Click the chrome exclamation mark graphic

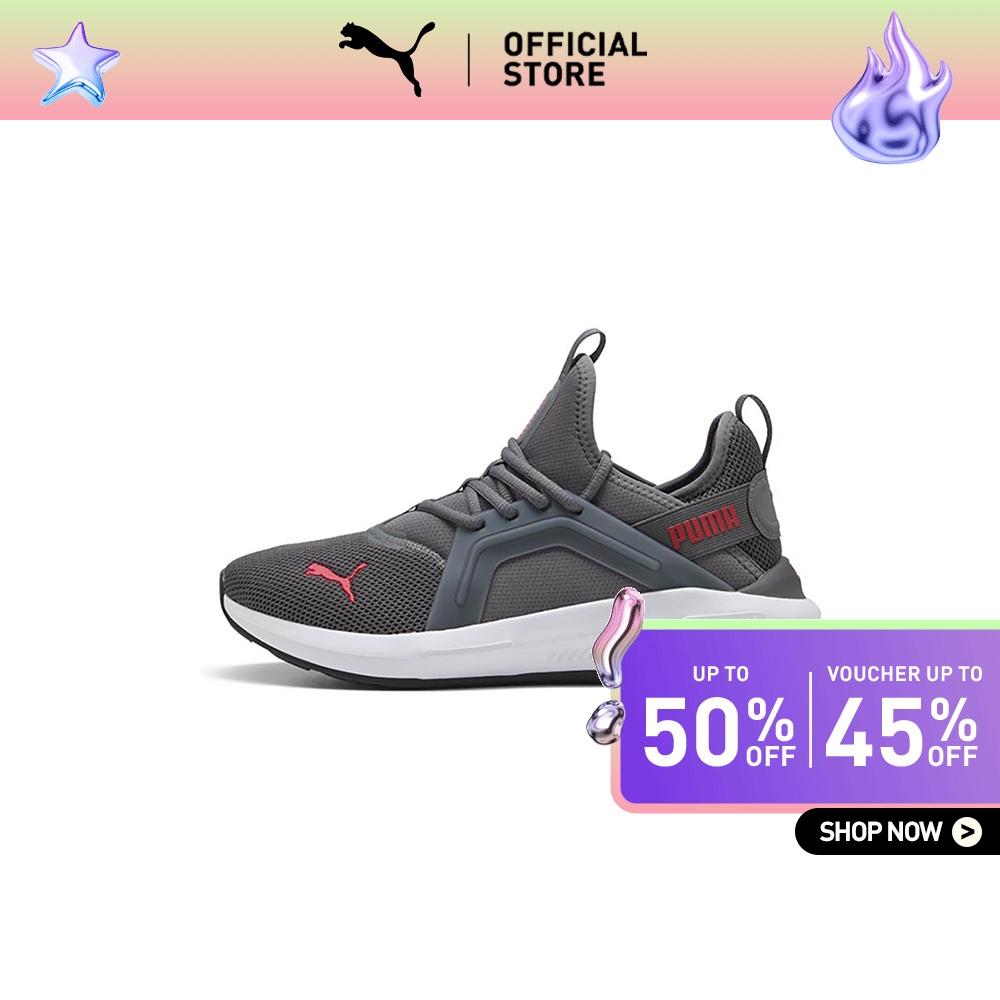pyautogui.click(x=612, y=666)
